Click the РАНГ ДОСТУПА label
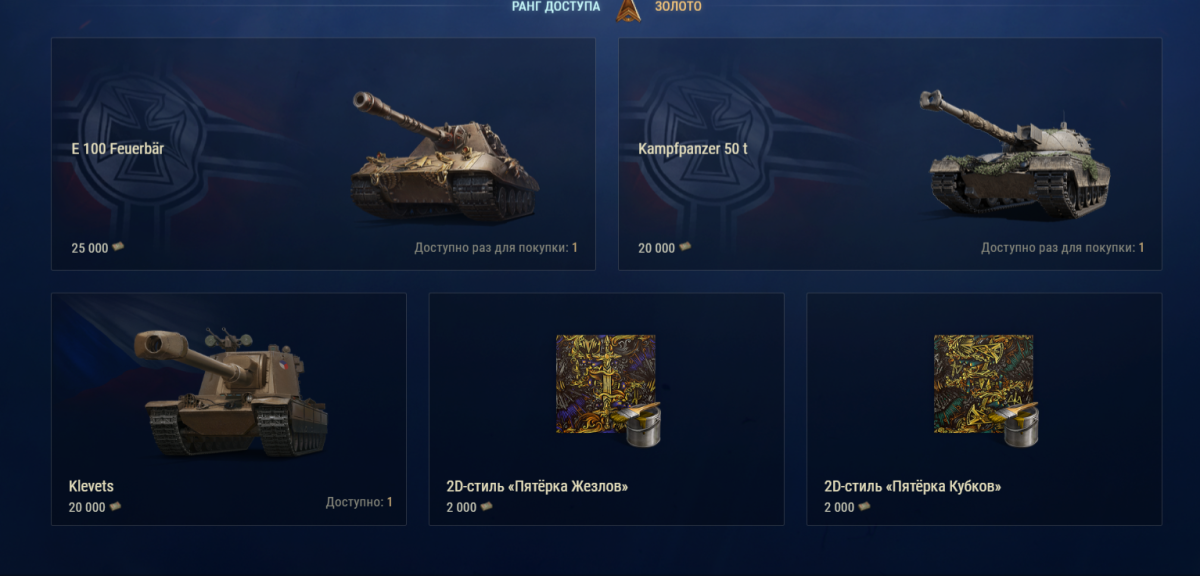The height and width of the screenshot is (576, 1200). coord(556,6)
